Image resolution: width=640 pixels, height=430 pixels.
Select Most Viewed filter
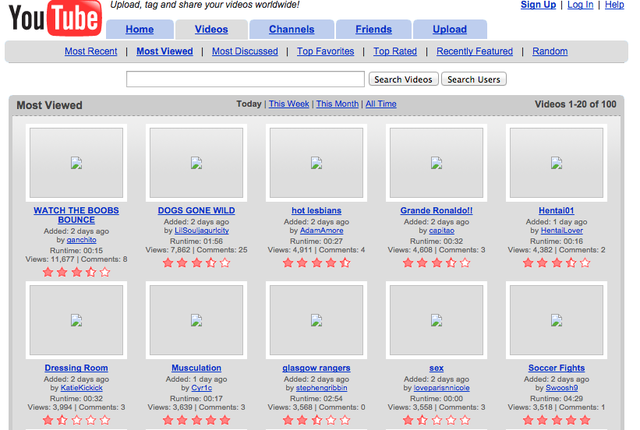(164, 51)
